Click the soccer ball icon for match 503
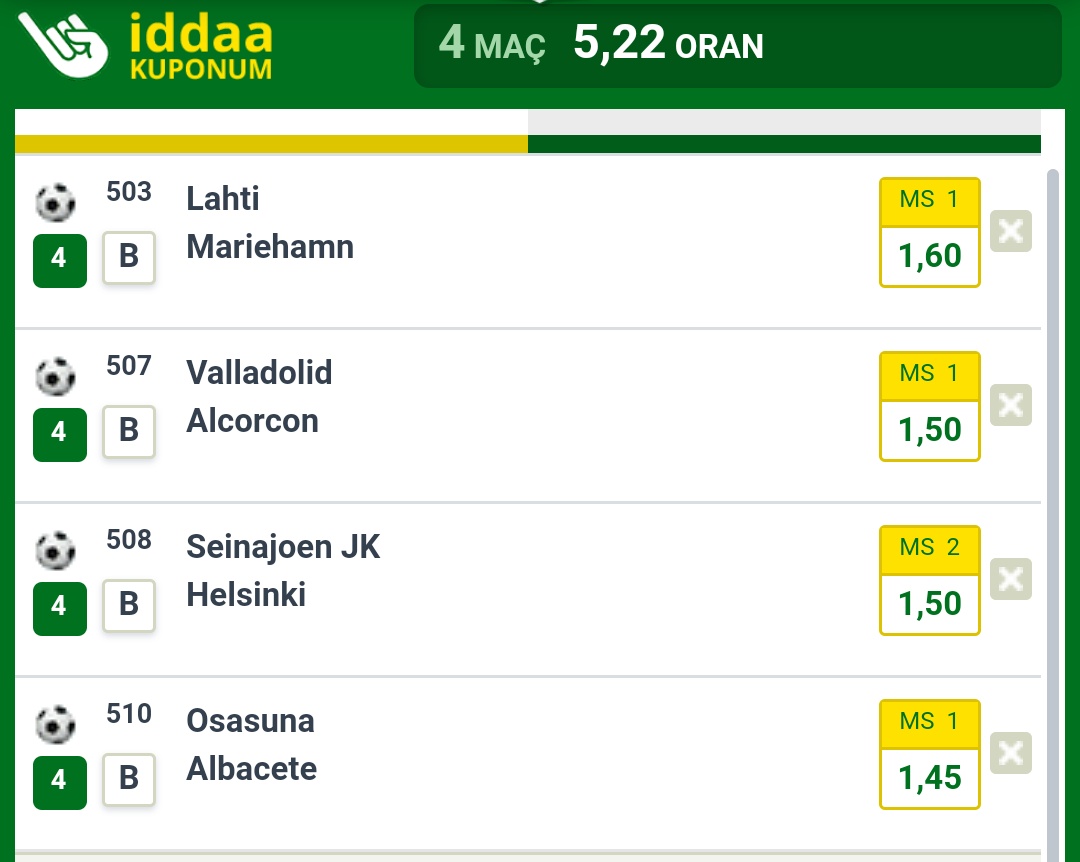Viewport: 1080px width, 862px height. coord(55,203)
